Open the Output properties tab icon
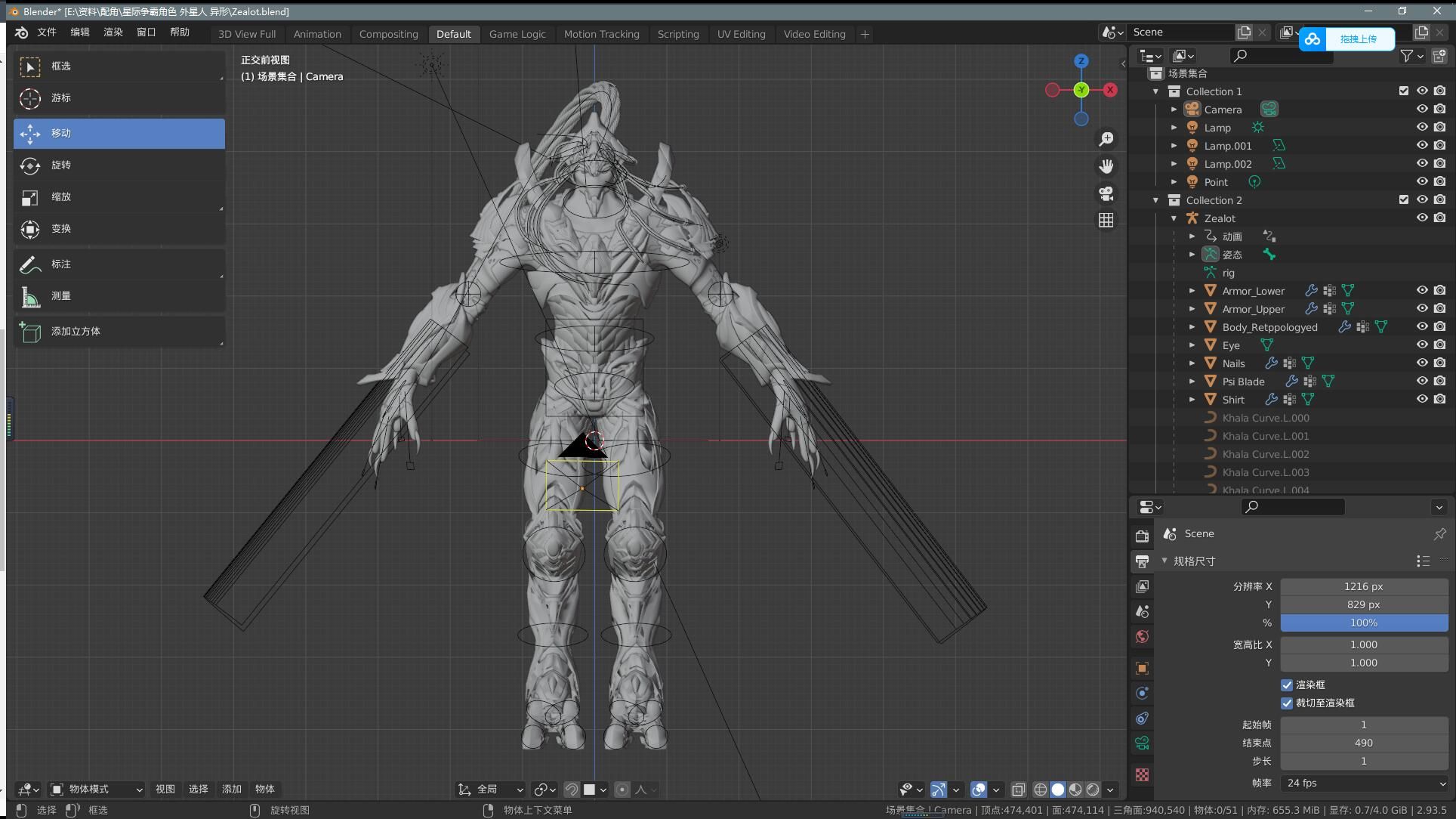 pos(1142,561)
